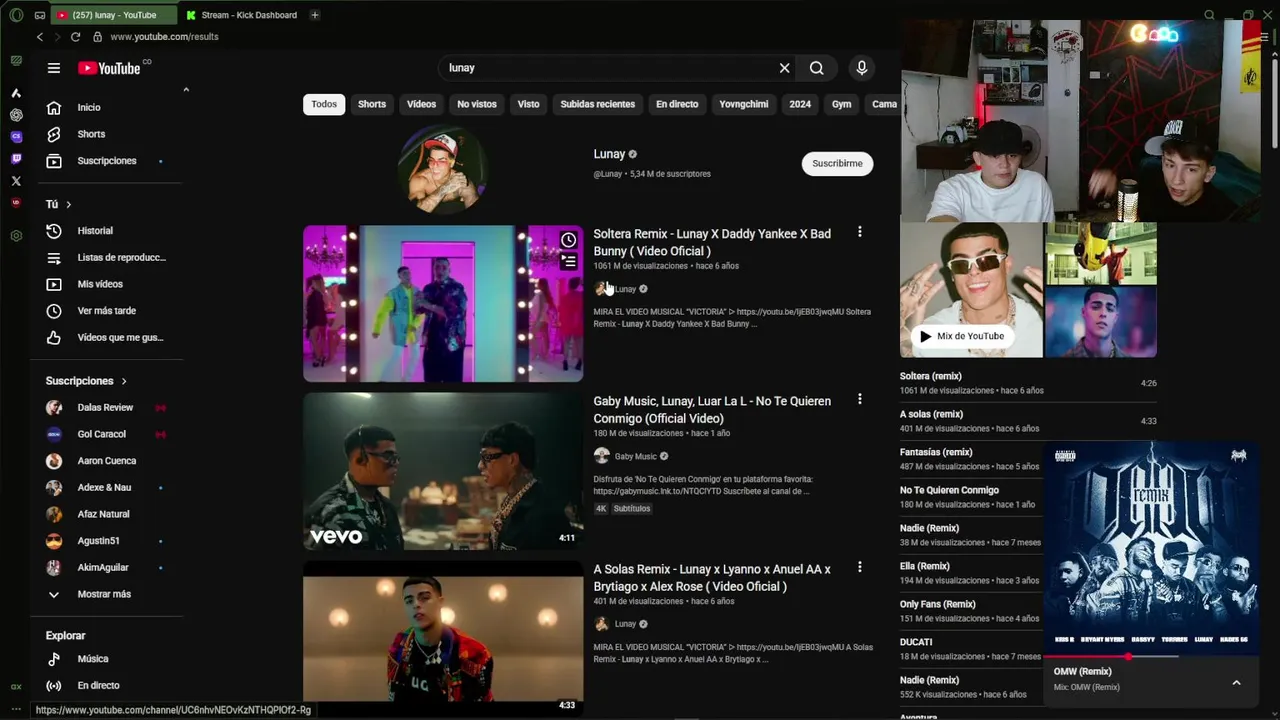1280x720 pixels.
Task: Open the Soltera Remix video title
Action: pos(712,242)
